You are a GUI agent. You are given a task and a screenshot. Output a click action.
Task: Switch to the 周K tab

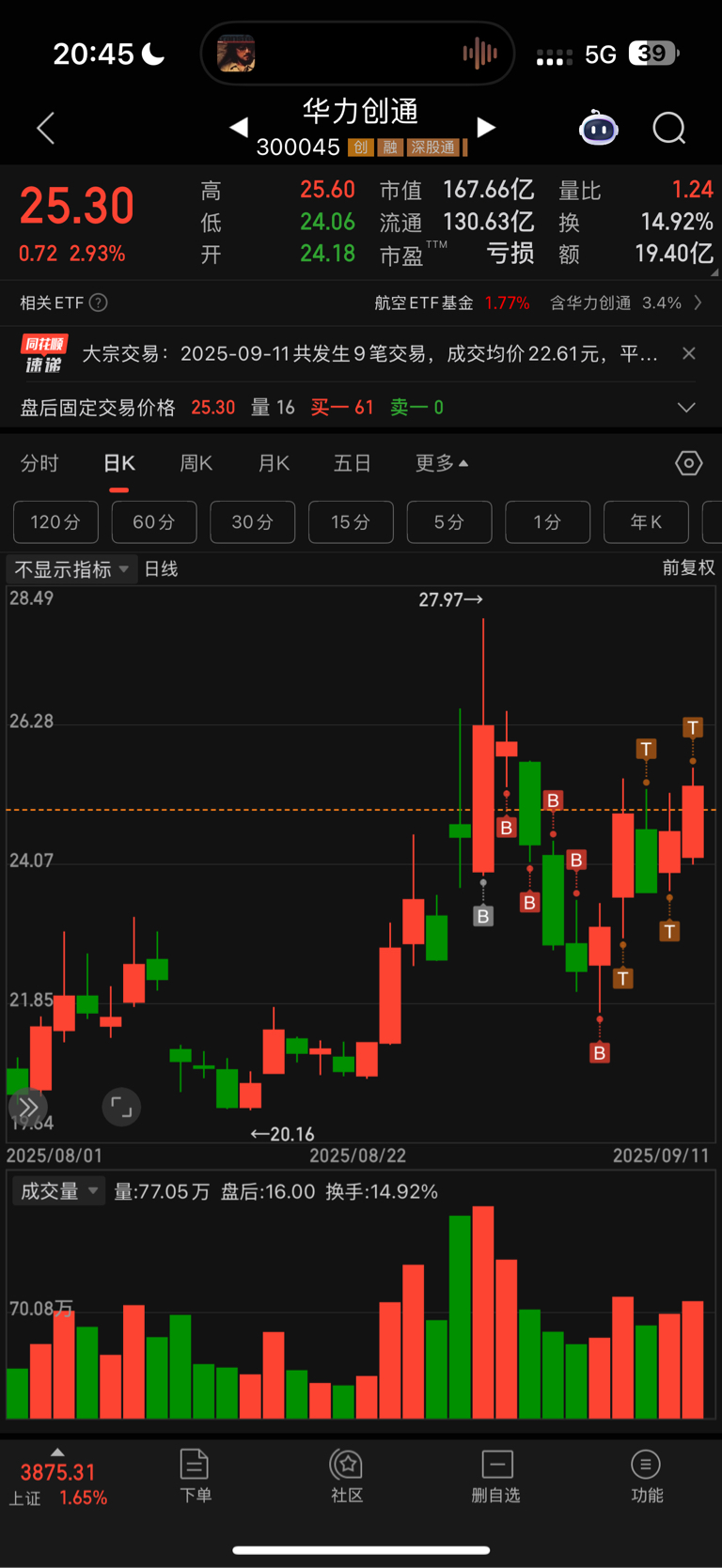coord(196,463)
